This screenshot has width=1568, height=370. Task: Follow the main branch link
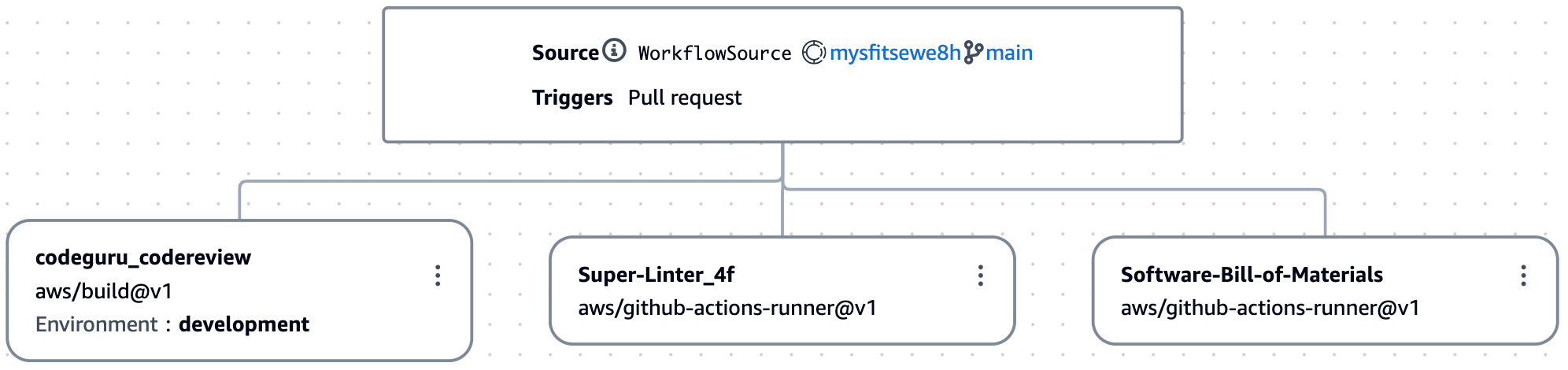[x=1009, y=53]
